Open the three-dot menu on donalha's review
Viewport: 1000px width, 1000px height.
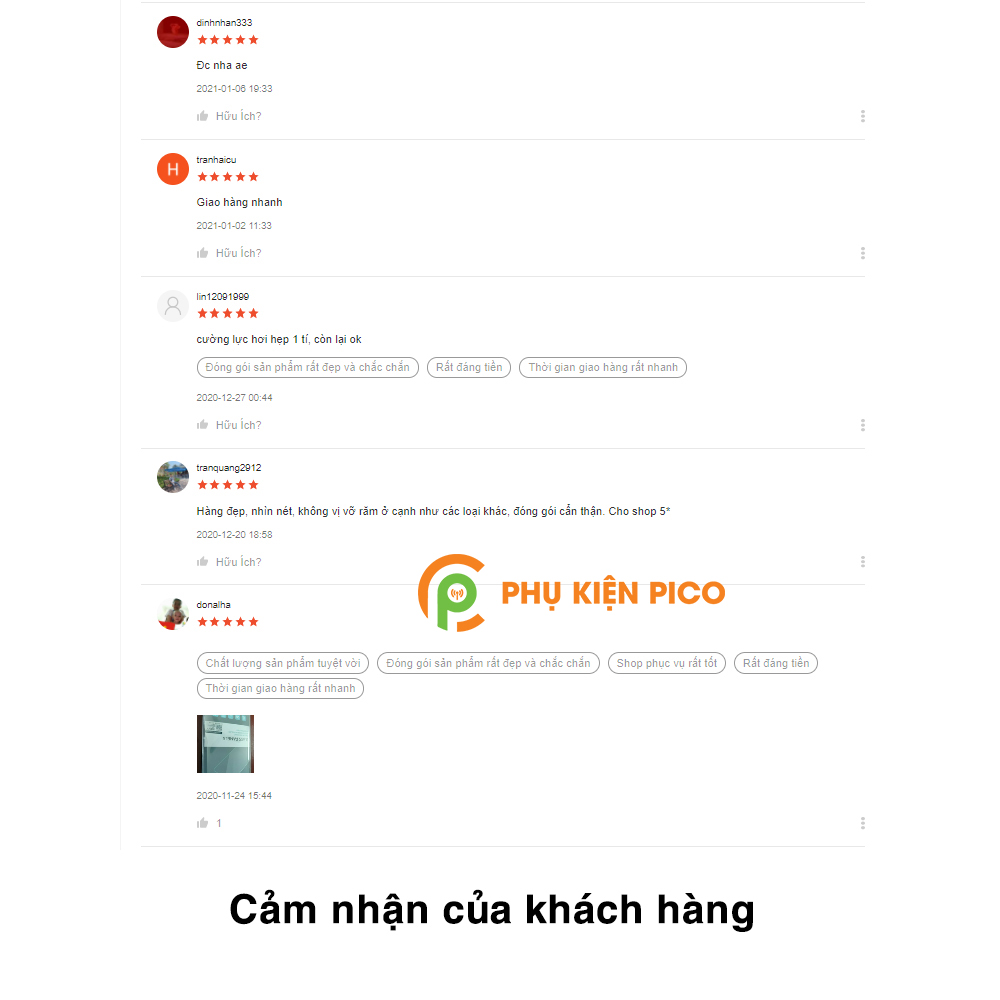[863, 823]
